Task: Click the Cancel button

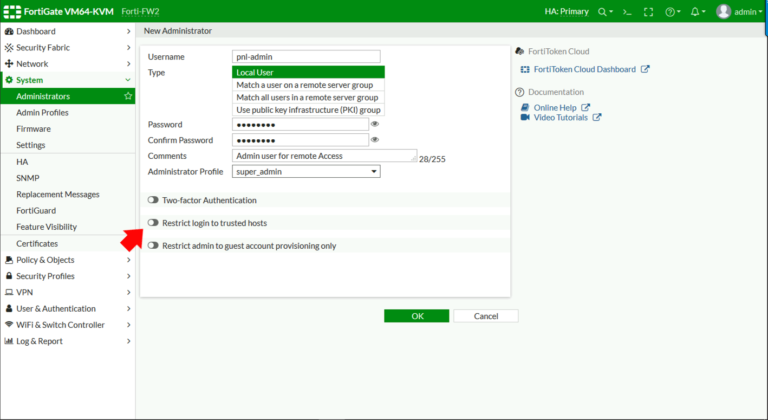Action: pos(486,316)
